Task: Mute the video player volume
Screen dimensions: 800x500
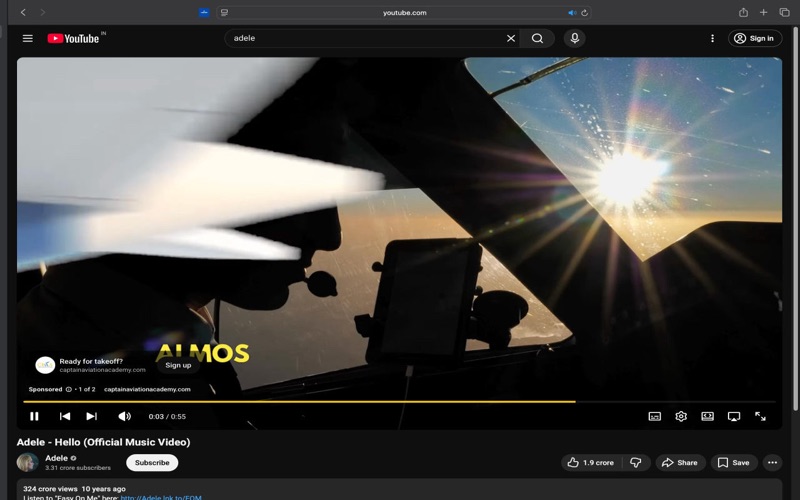Action: [x=124, y=416]
